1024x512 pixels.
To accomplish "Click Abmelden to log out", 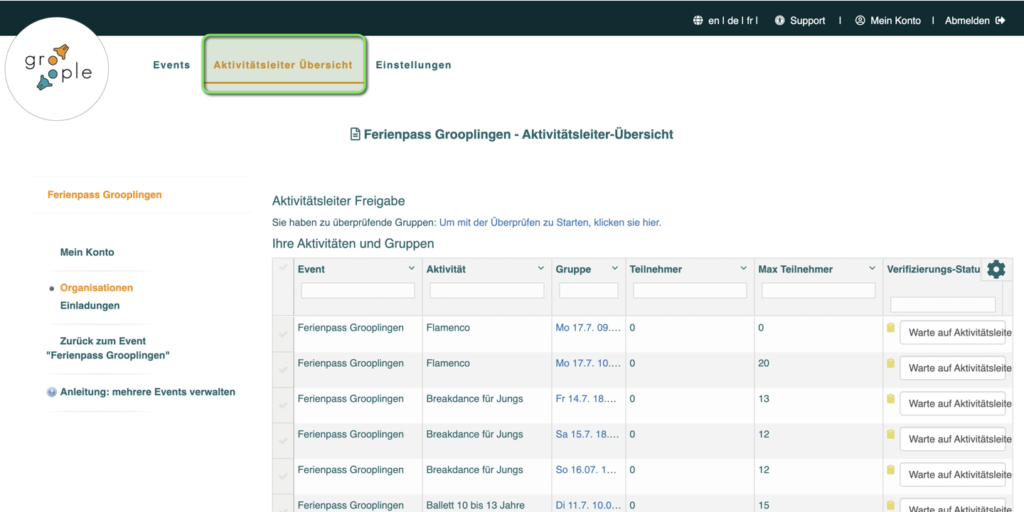I will [967, 21].
